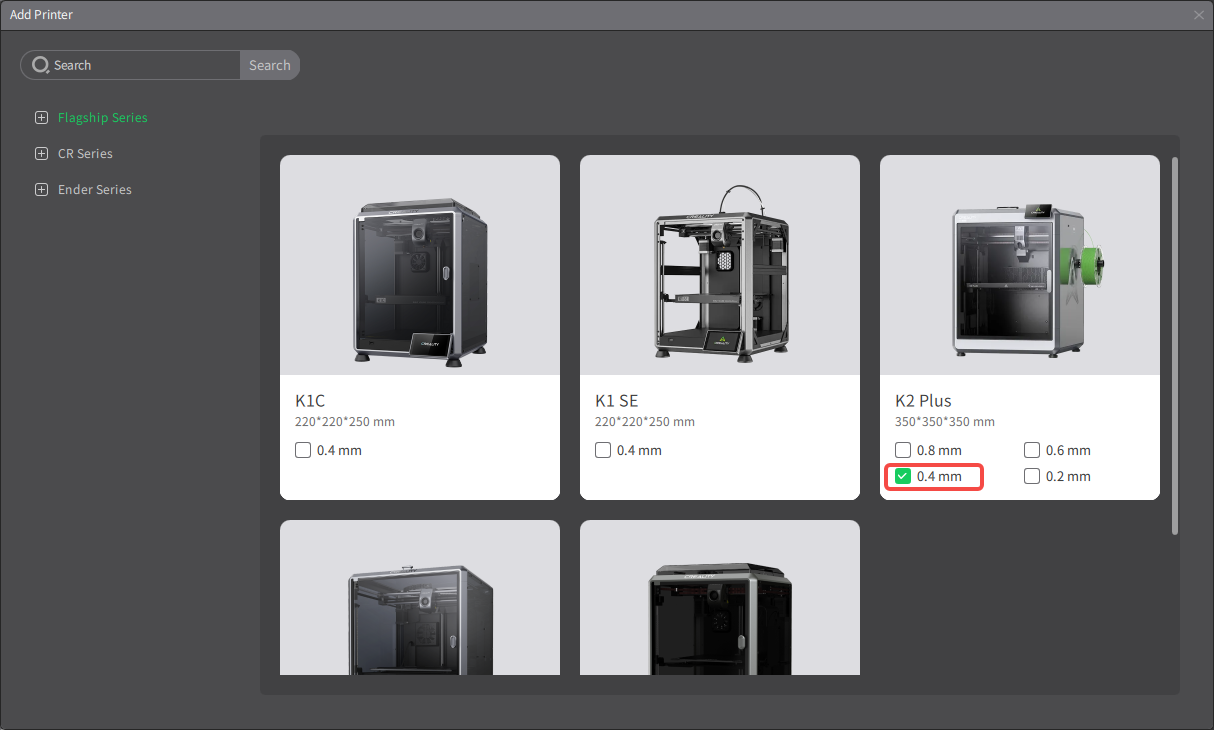Select the Flagship Series category label
Image resolution: width=1214 pixels, height=730 pixels.
(102, 118)
